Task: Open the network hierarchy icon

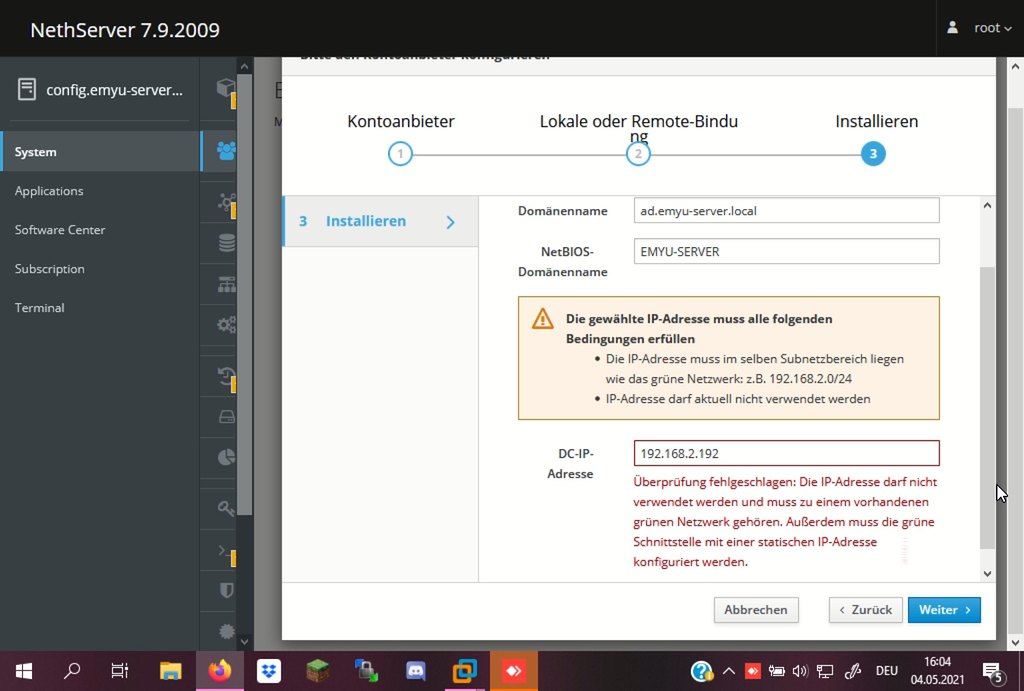Action: coord(226,284)
